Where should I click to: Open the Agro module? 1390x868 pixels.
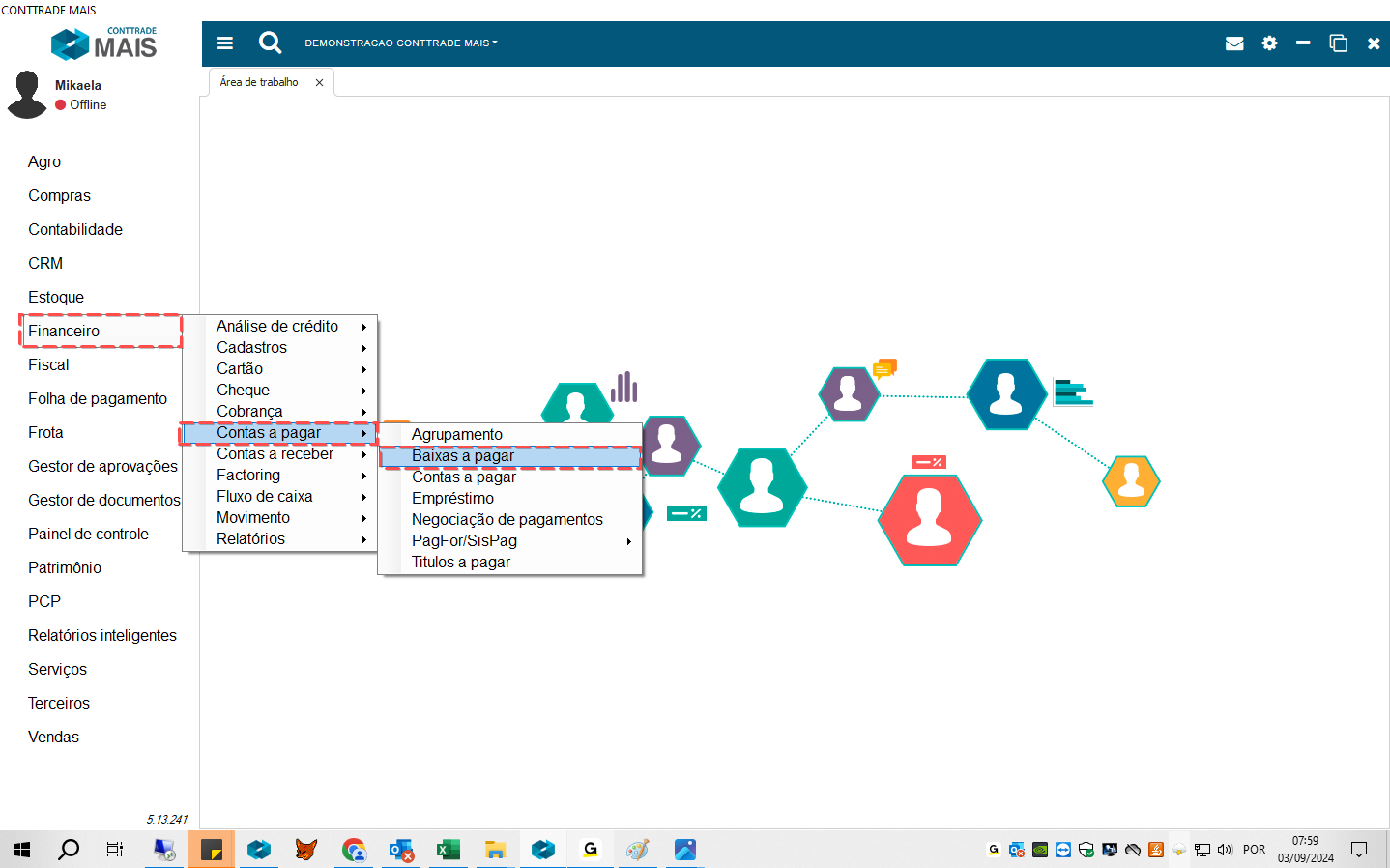44,162
